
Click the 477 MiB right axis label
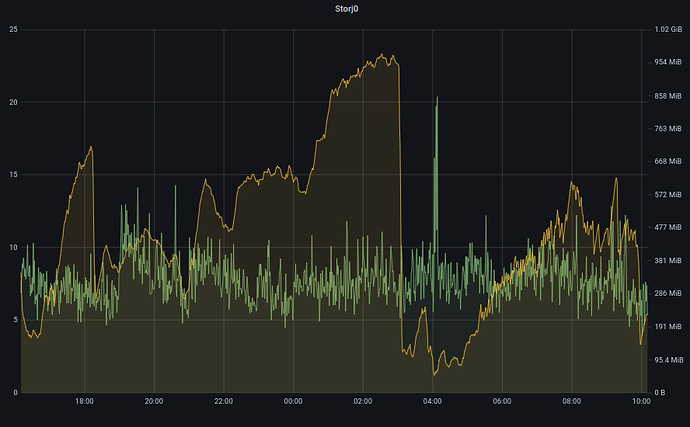(668, 228)
